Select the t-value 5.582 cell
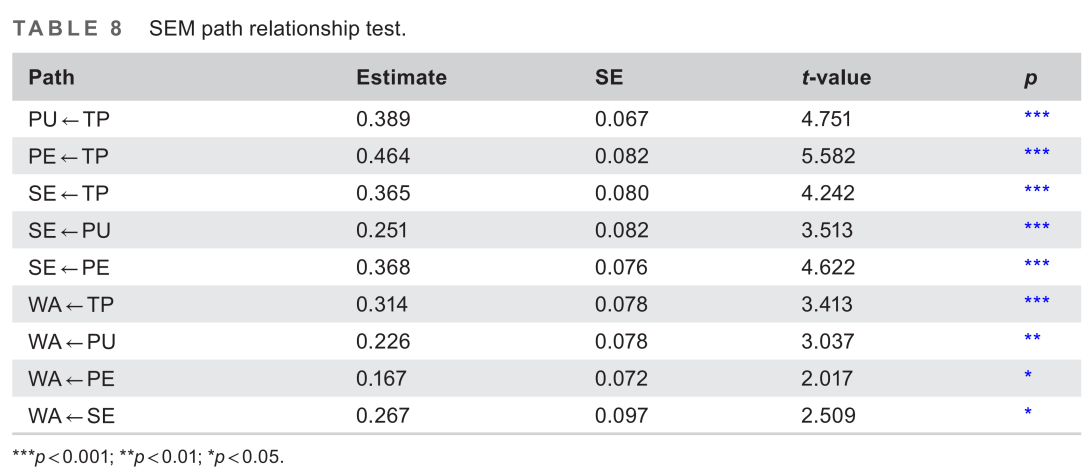 (826, 156)
